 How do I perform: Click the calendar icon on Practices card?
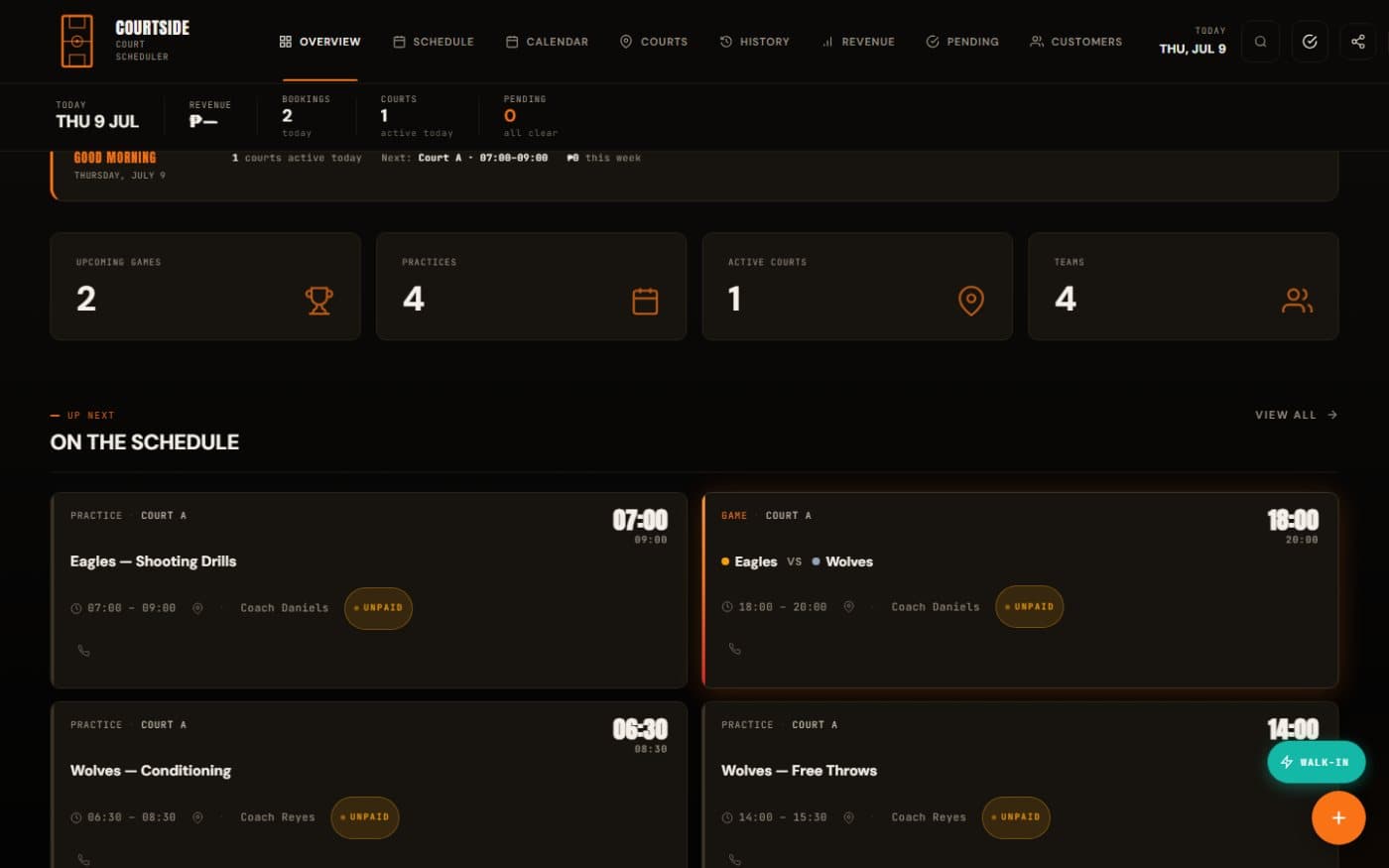tap(645, 301)
